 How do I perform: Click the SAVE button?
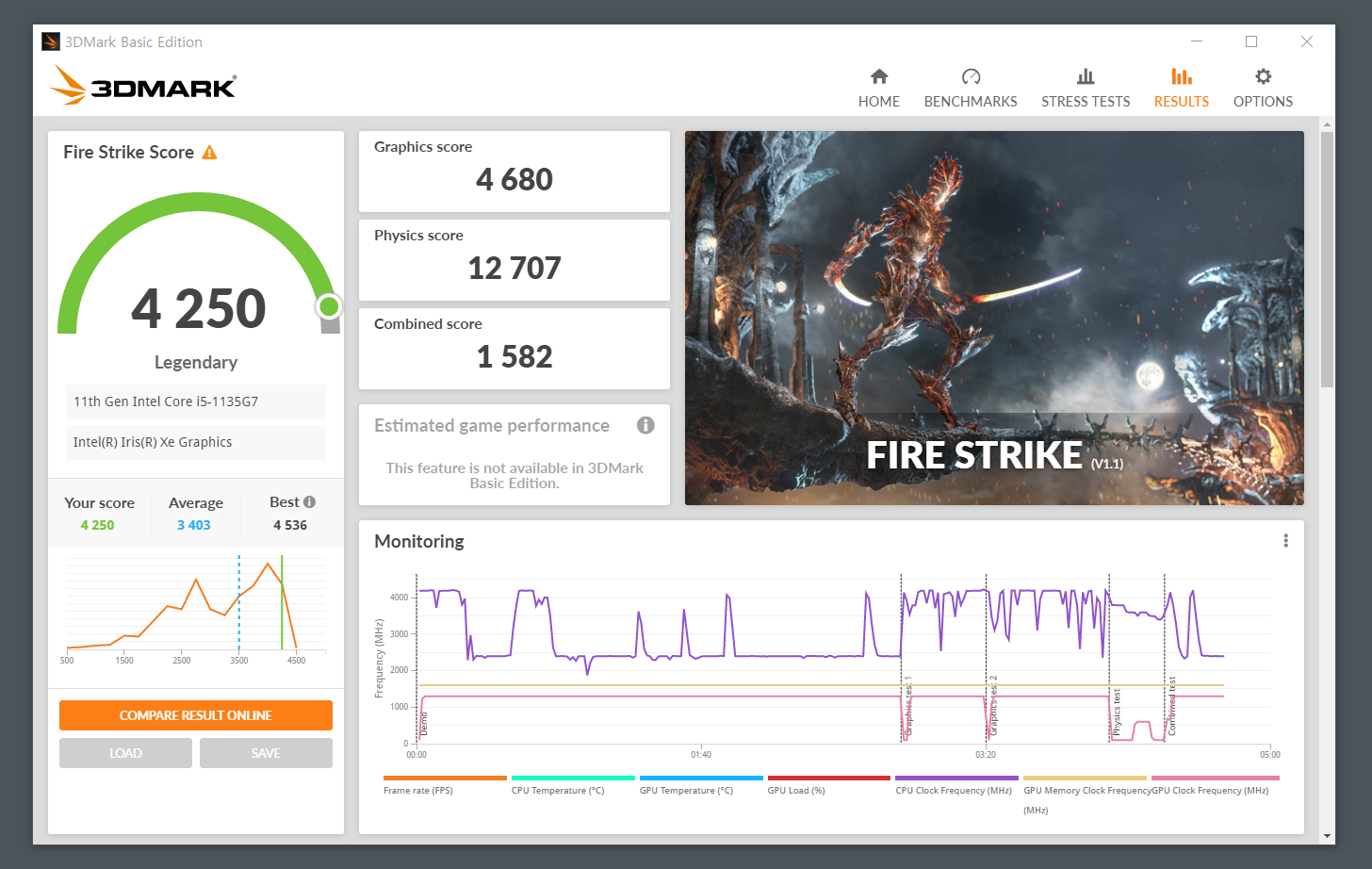(266, 753)
